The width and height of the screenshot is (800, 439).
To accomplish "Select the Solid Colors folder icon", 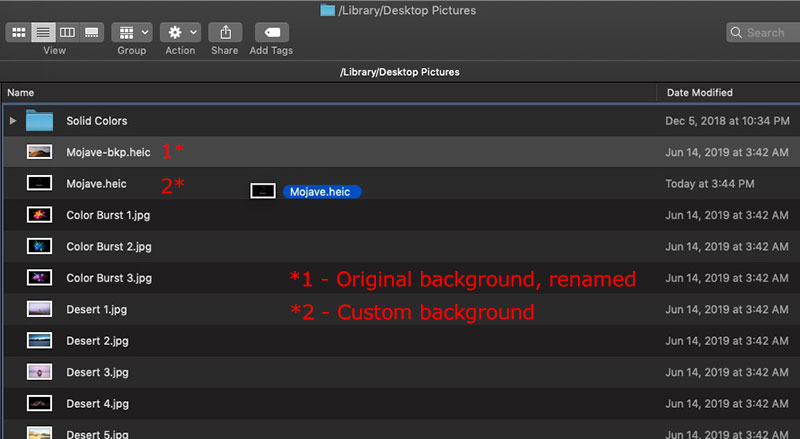I will 40,121.
